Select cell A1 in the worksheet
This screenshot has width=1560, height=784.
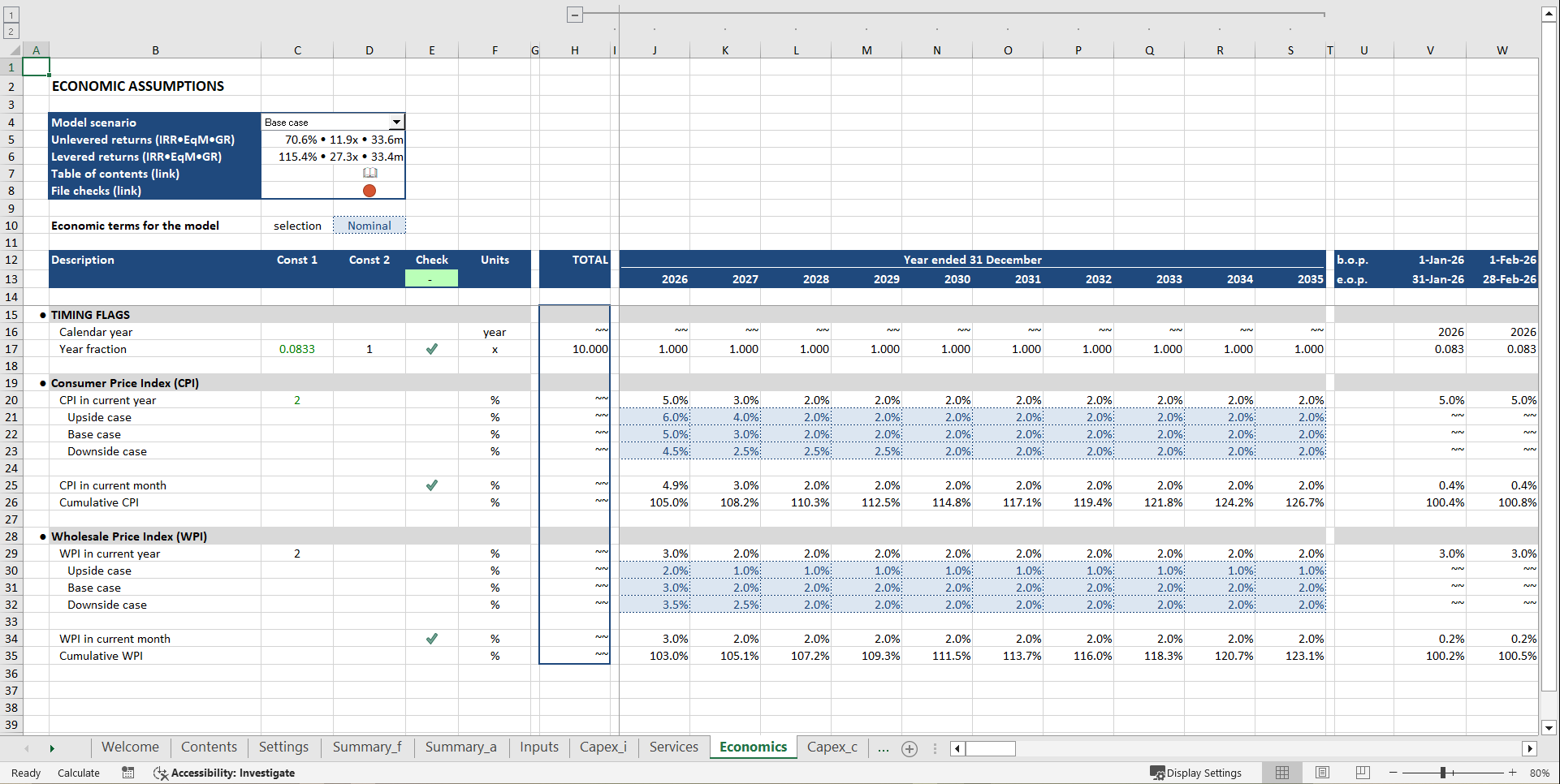tap(36, 67)
